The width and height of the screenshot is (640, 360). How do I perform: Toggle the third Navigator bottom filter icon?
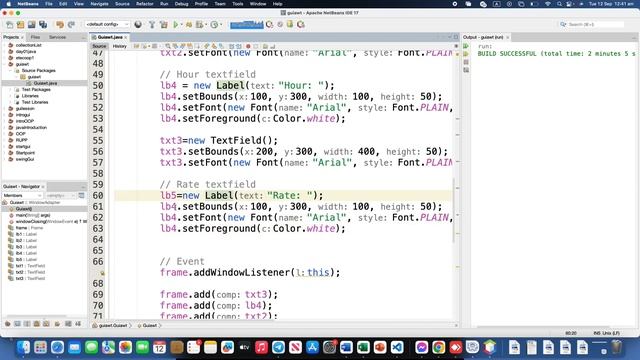[x=27, y=324]
